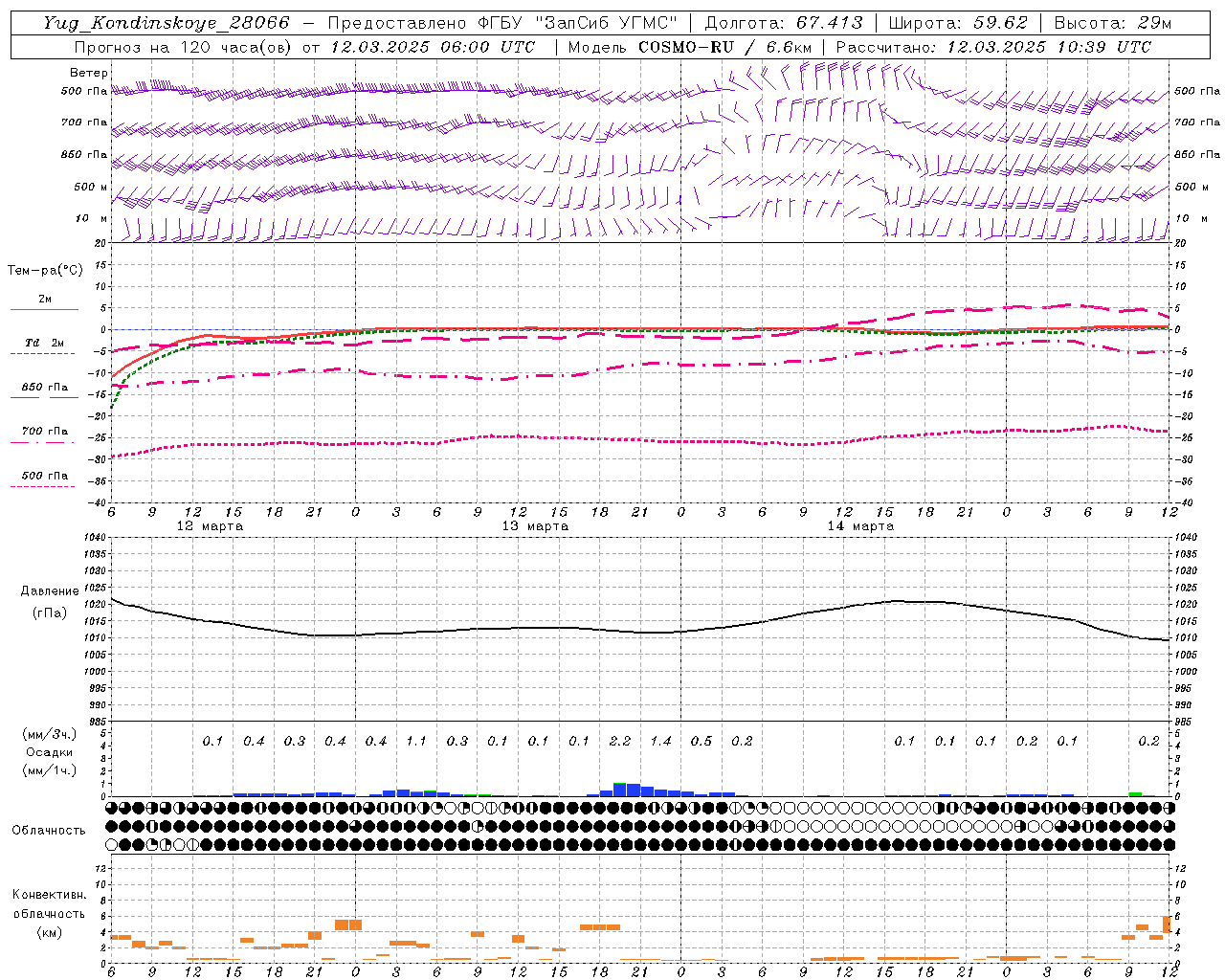The height and width of the screenshot is (980, 1225).
Task: Select the Td 2м legend label
Action: point(44,343)
